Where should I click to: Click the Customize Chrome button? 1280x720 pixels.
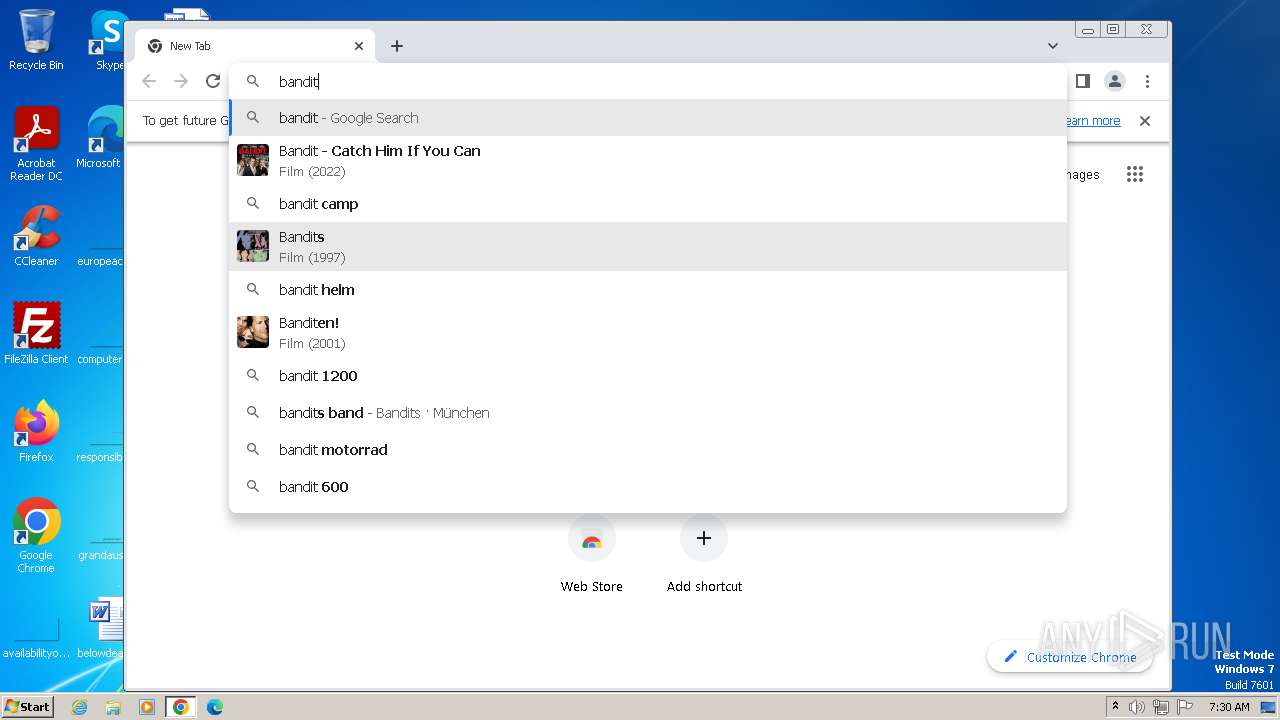[1070, 657]
